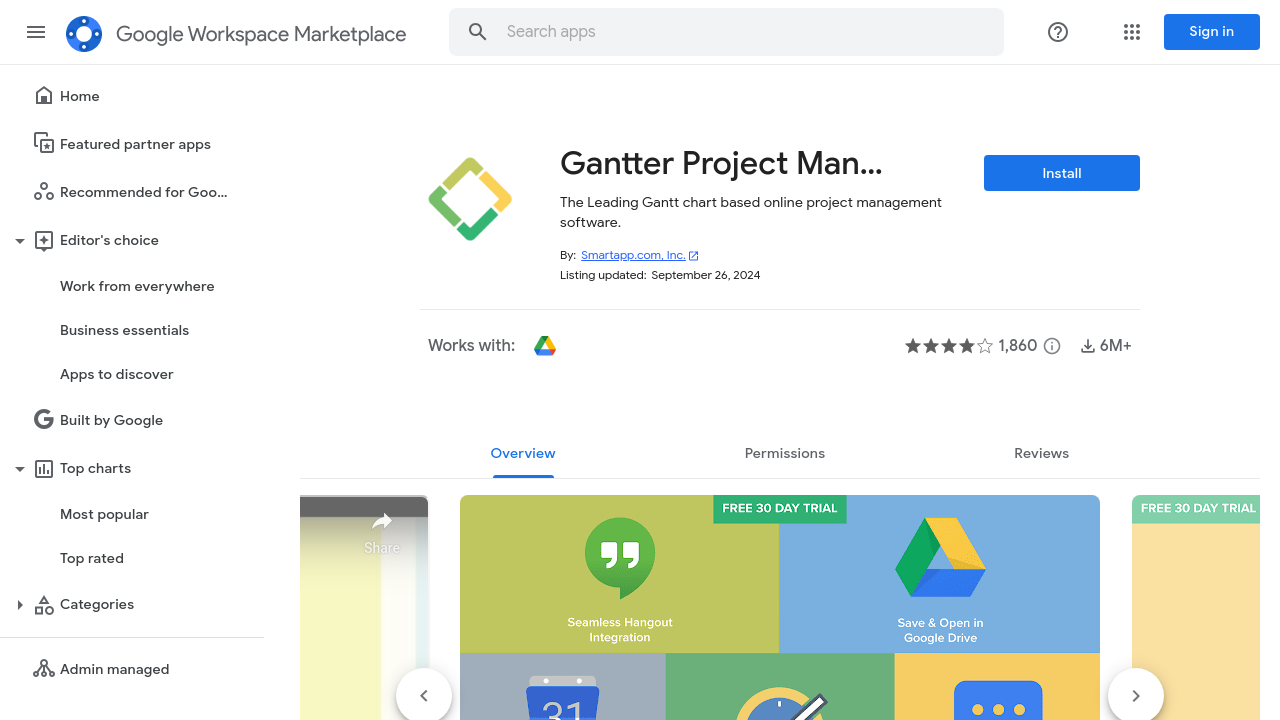Click the Categories shapes icon
The width and height of the screenshot is (1280, 720).
pyautogui.click(x=44, y=604)
